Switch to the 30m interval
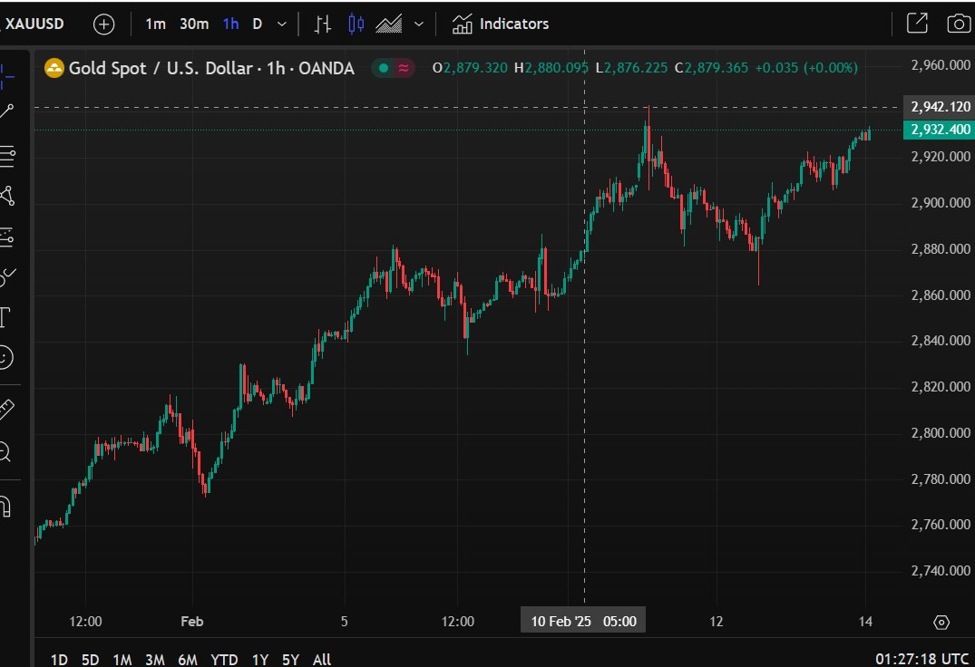Image resolution: width=975 pixels, height=667 pixels. pyautogui.click(x=193, y=23)
